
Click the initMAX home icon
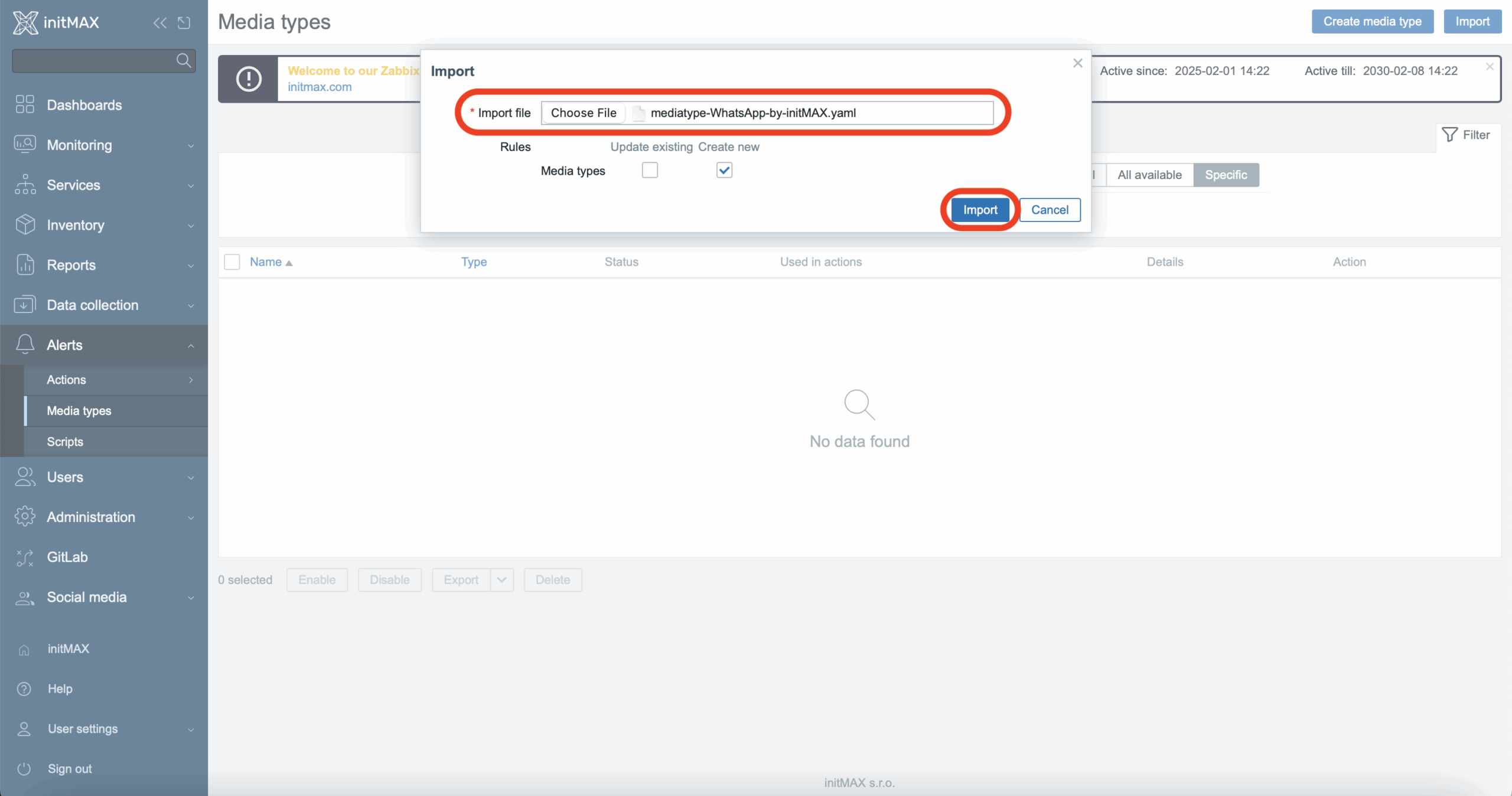click(24, 650)
